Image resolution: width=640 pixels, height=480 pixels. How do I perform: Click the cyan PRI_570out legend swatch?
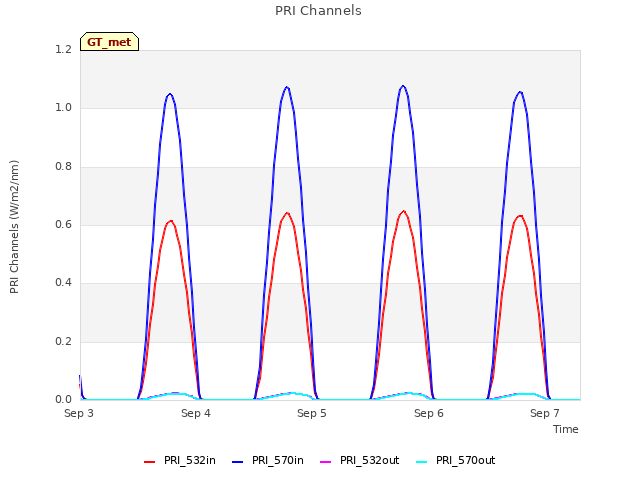422,462
